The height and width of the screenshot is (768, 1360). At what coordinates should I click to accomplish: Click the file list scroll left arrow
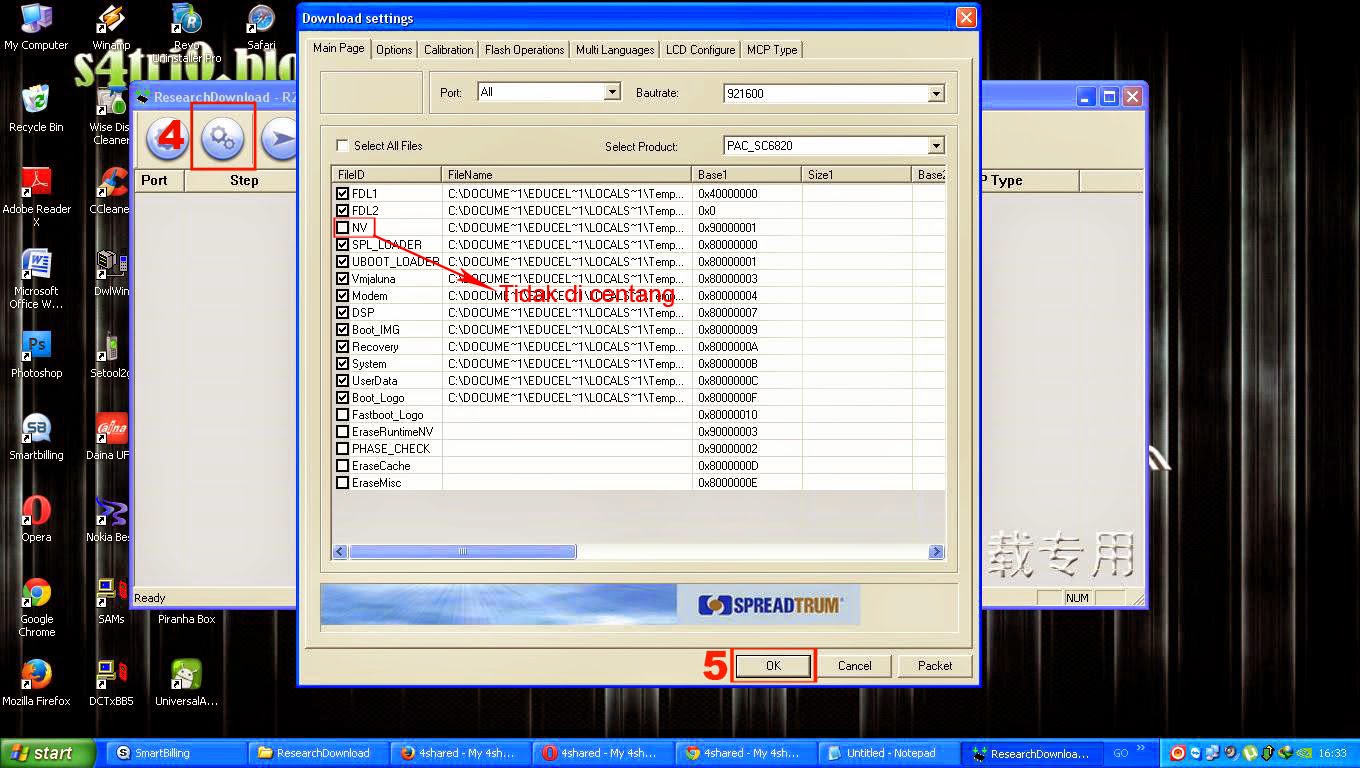340,551
